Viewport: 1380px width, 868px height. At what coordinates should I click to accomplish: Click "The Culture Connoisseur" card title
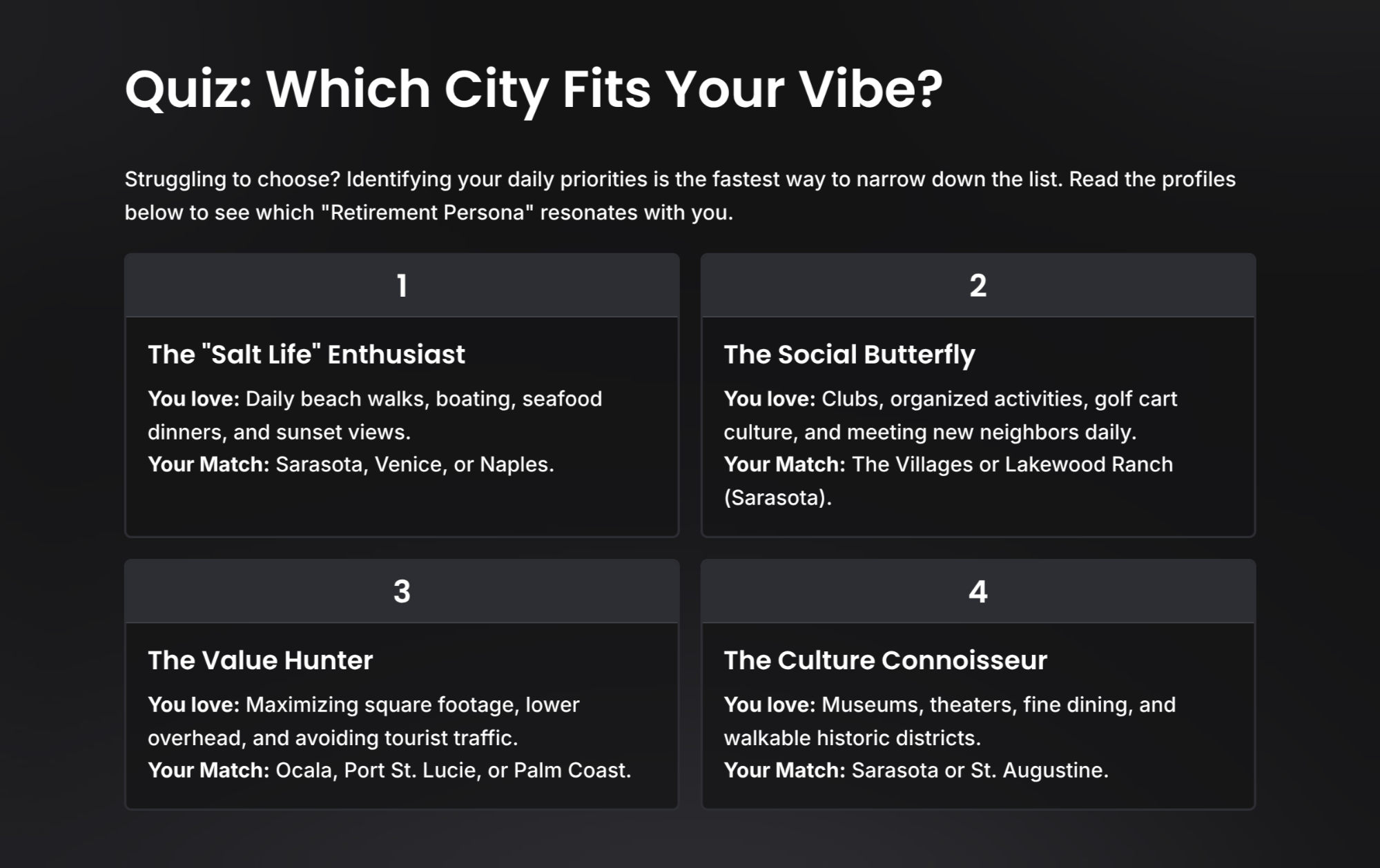click(x=885, y=660)
